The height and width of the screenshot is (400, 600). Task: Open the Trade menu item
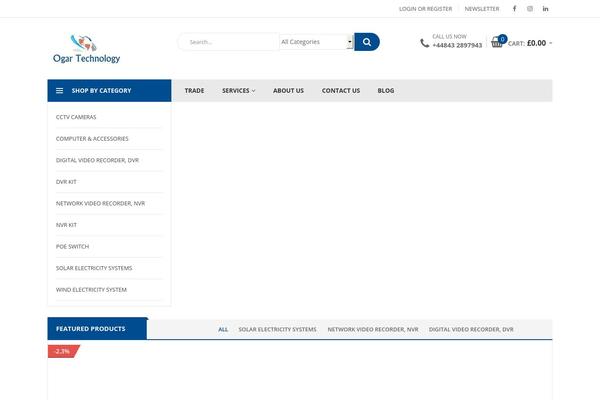(x=194, y=91)
